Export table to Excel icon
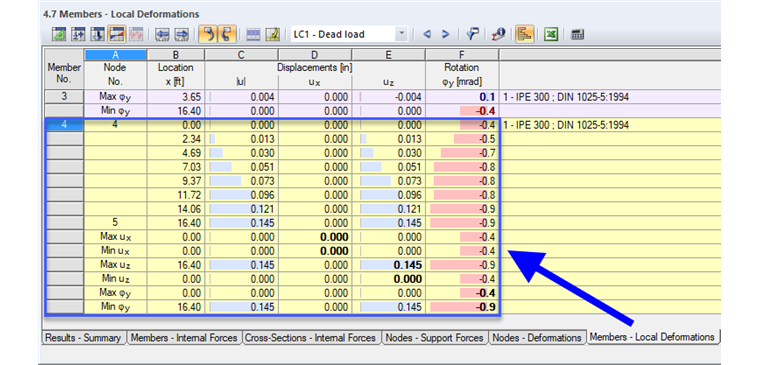The width and height of the screenshot is (760, 365). pyautogui.click(x=551, y=34)
